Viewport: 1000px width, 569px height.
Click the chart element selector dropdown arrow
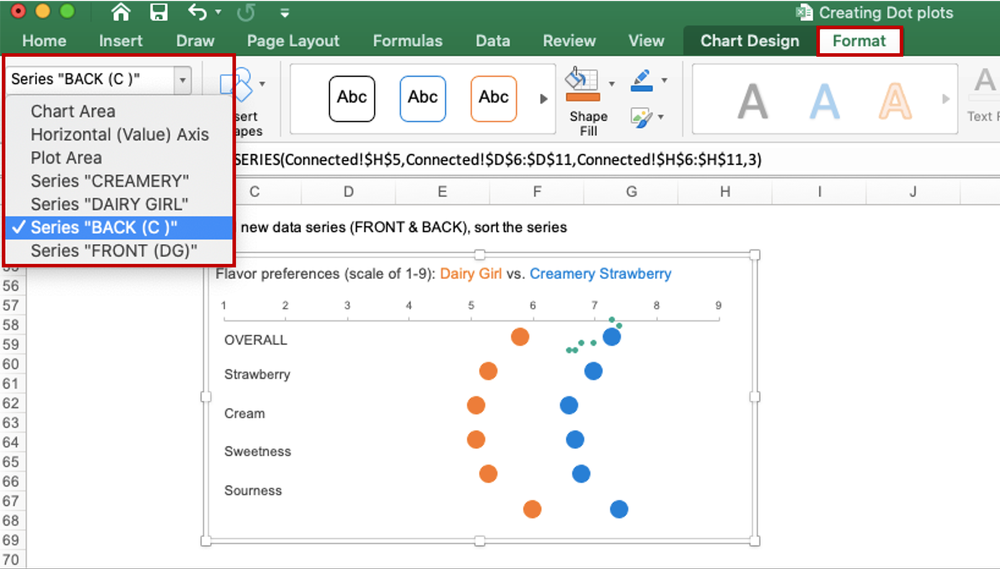tap(182, 80)
